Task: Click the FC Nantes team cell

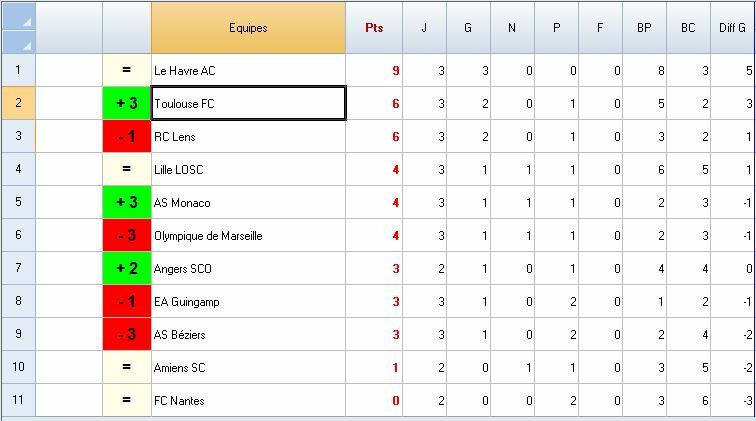Action: (x=248, y=401)
